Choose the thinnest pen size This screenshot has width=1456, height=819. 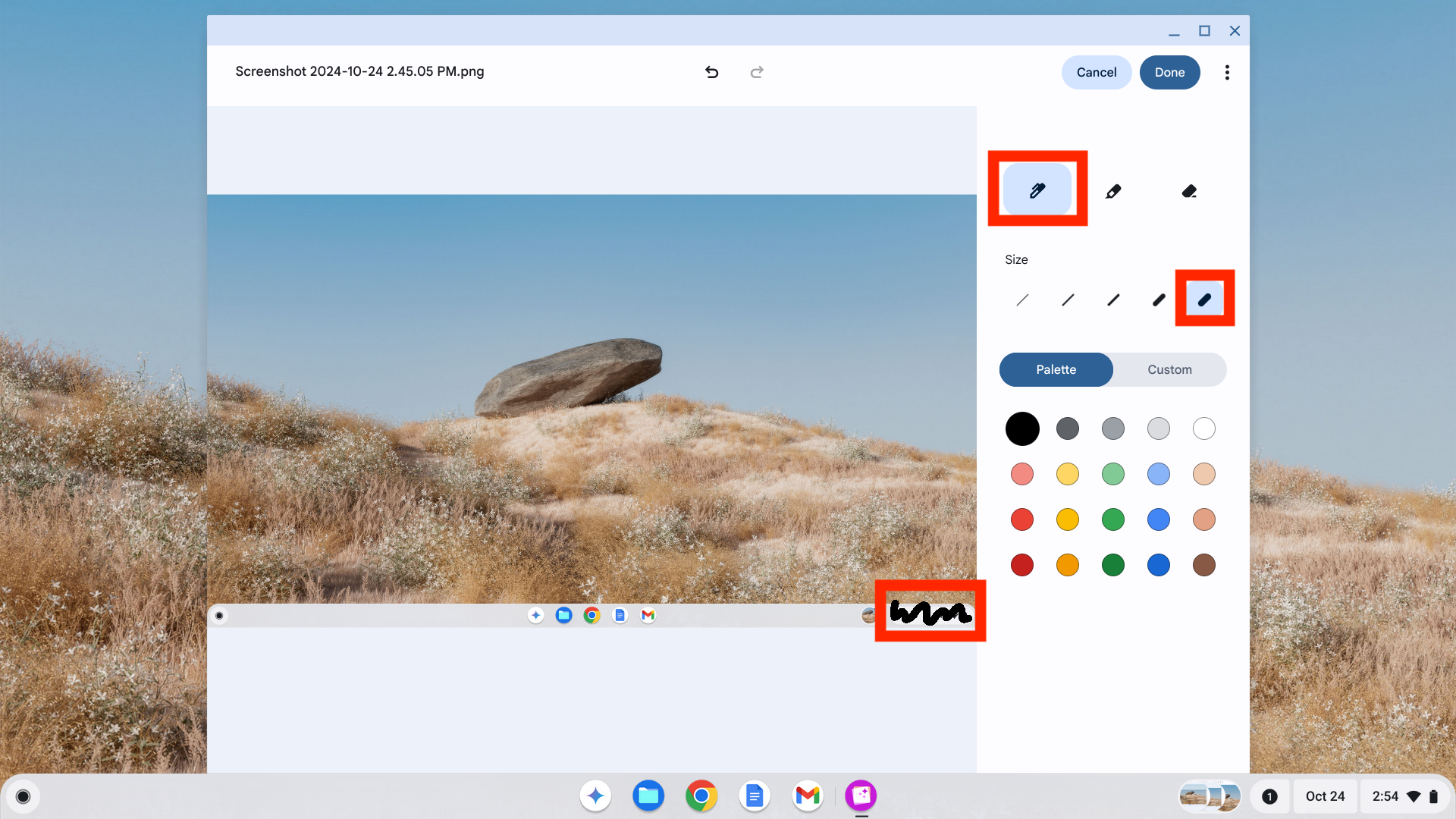(x=1022, y=300)
